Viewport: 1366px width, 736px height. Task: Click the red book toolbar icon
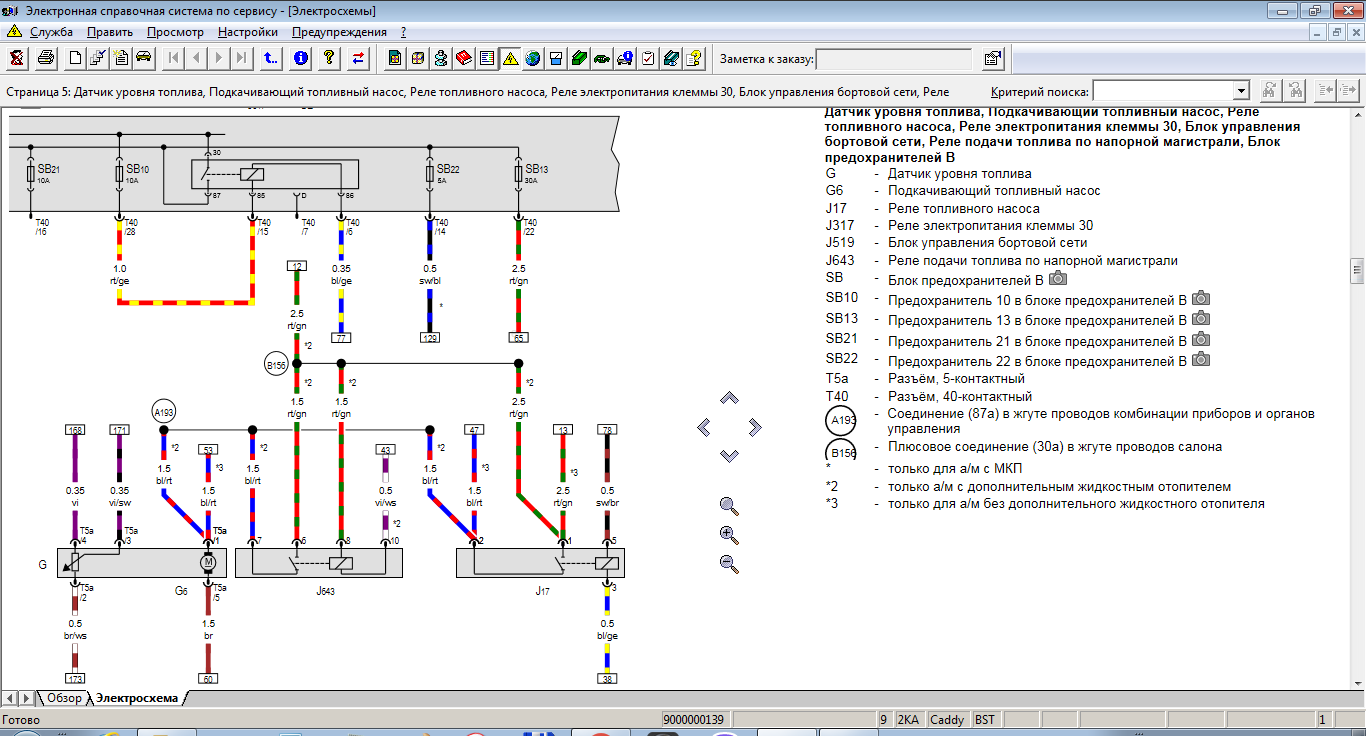pos(464,58)
